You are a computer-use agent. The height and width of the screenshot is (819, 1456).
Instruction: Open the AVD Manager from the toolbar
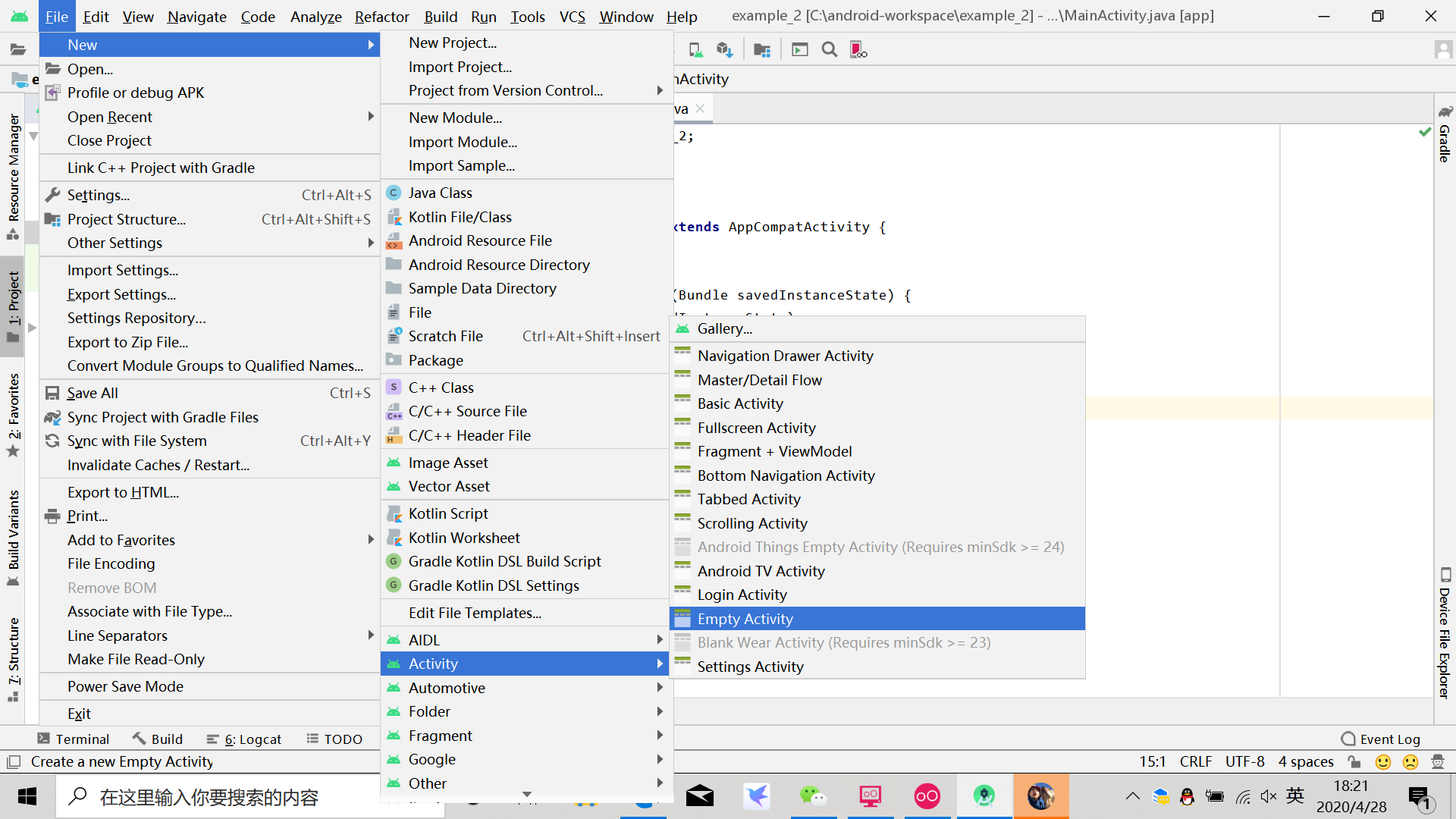695,49
